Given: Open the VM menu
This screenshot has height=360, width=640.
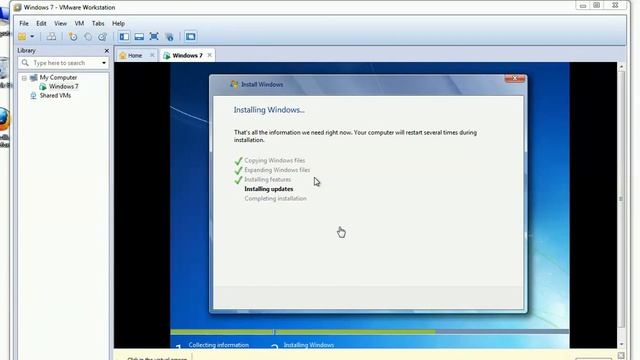Looking at the screenshot, I should tap(79, 23).
